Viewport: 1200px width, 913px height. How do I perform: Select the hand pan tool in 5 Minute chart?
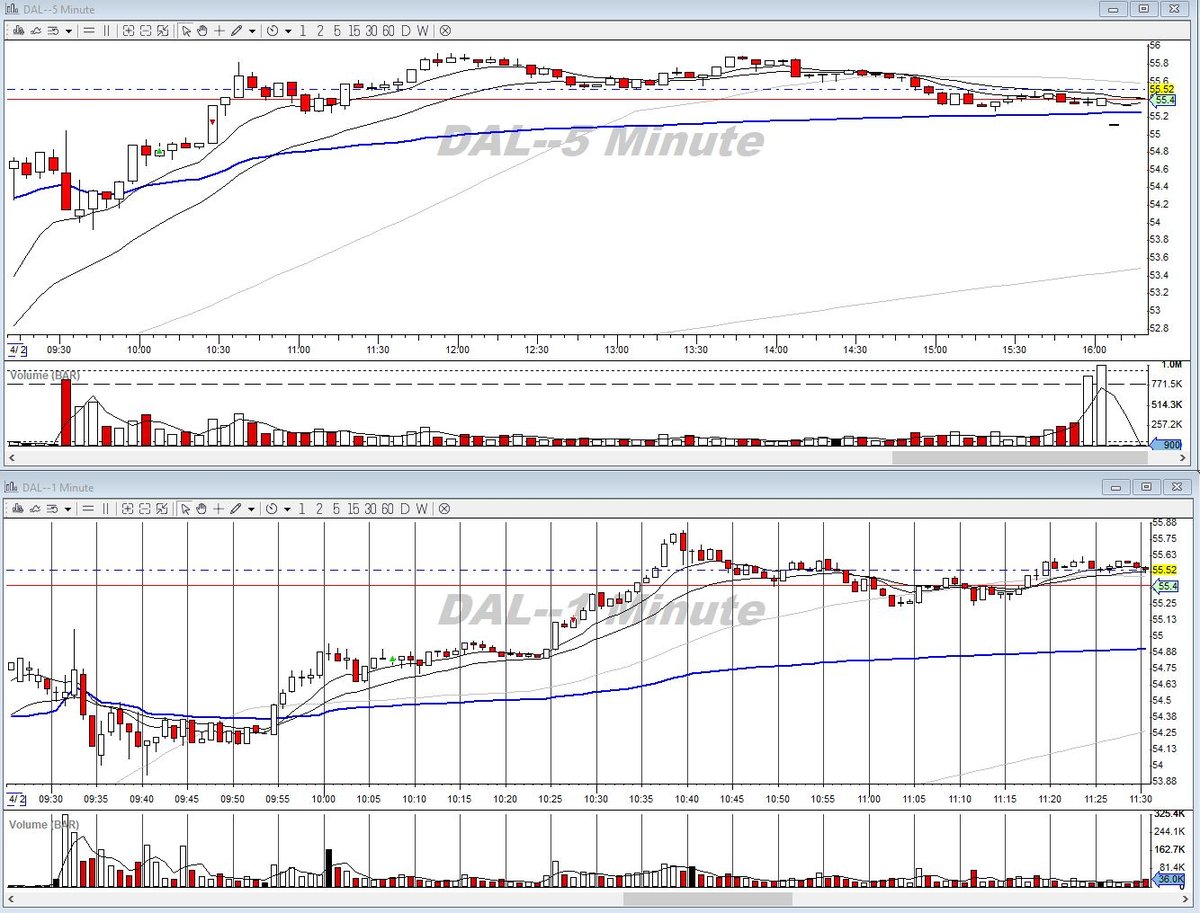pos(202,30)
